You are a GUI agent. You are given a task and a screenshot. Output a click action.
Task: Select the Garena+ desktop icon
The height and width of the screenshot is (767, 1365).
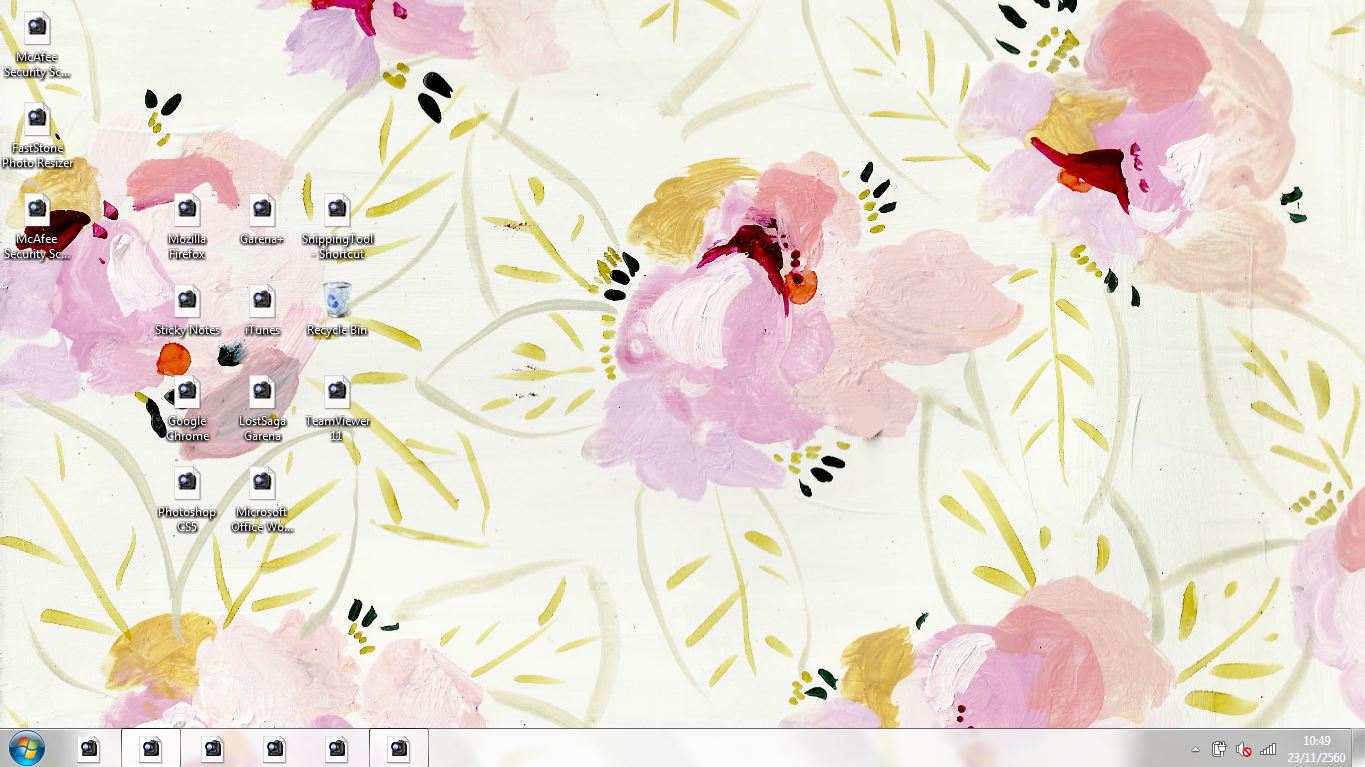pyautogui.click(x=262, y=211)
